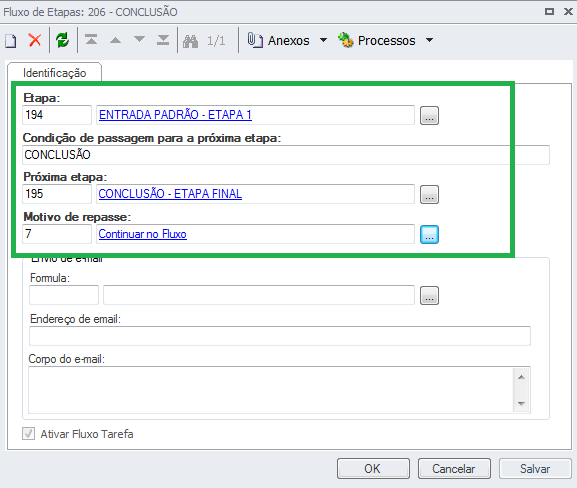Viewport: 577px width, 488px height.
Task: Refresh the record with green arrows icon
Action: coord(63,40)
